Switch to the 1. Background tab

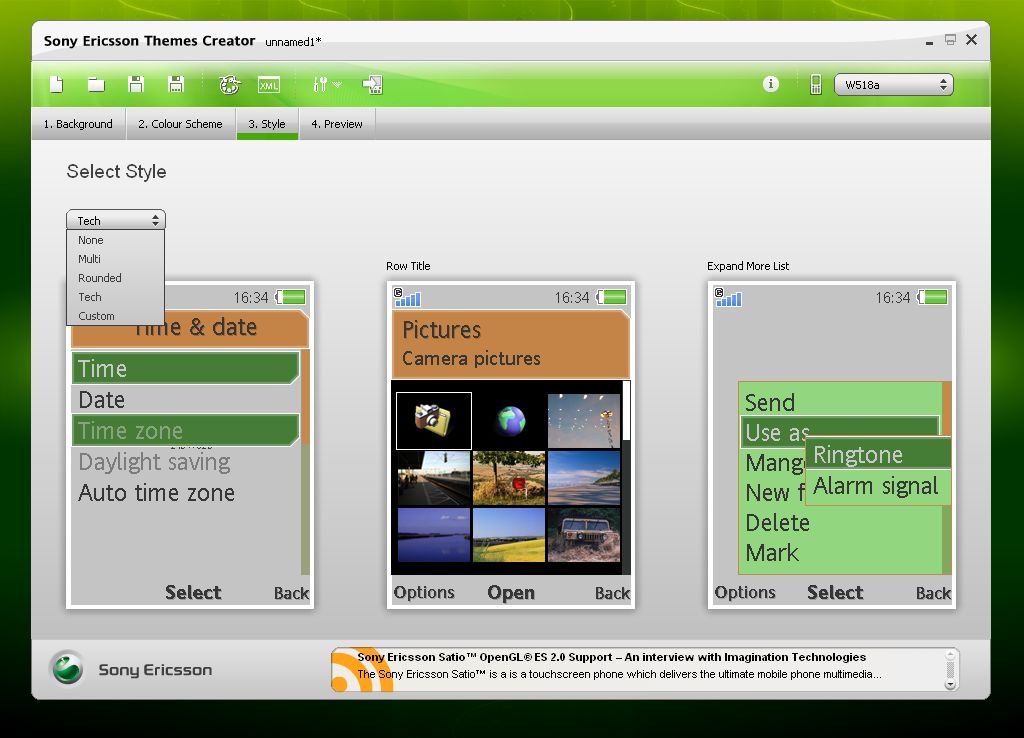click(78, 123)
